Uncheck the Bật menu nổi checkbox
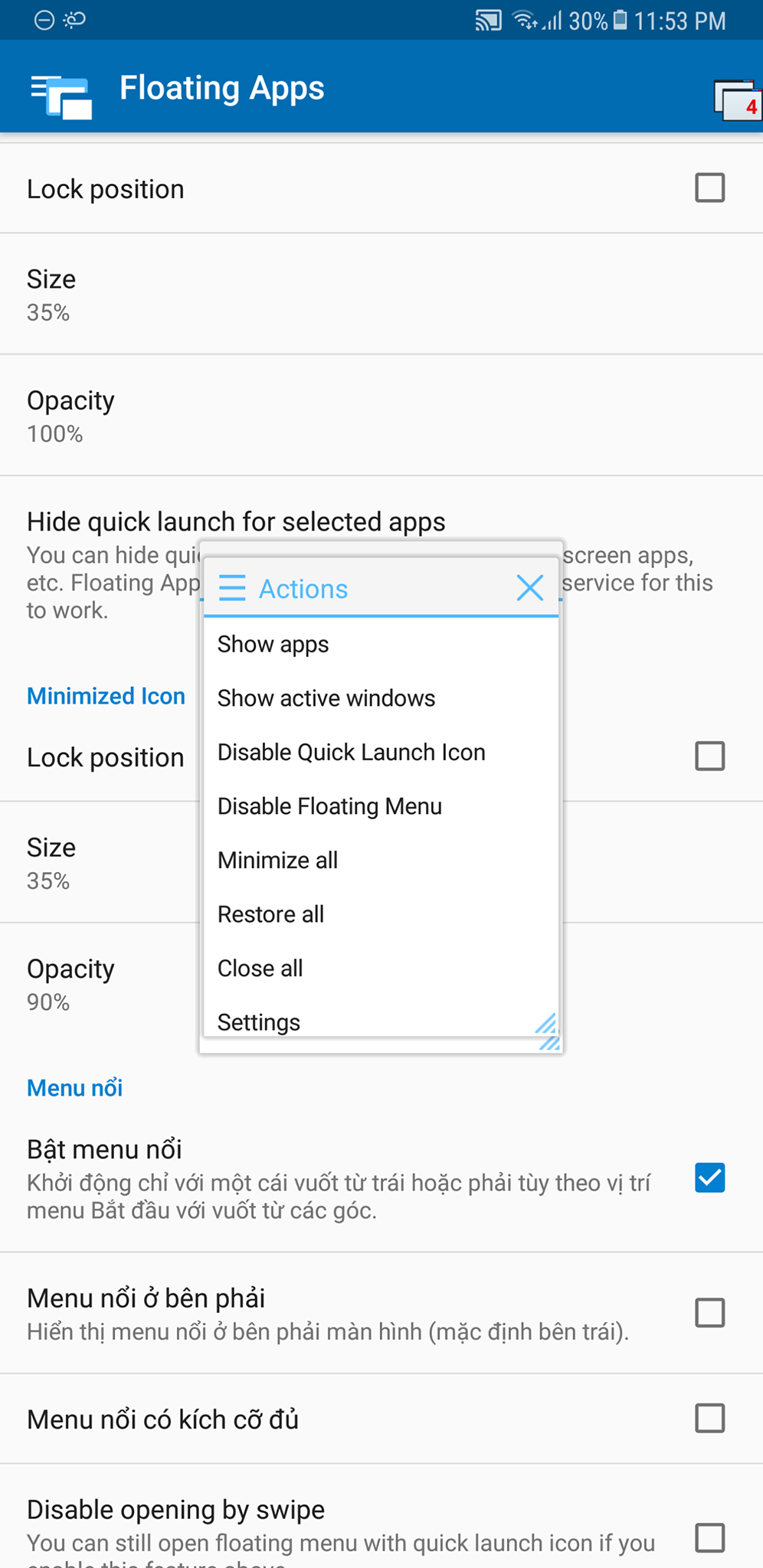The height and width of the screenshot is (1568, 763). [x=709, y=1178]
